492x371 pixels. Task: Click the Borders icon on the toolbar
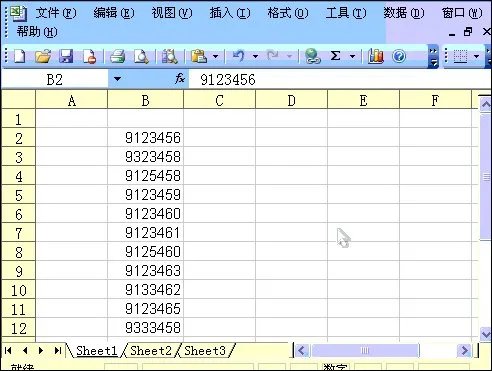[x=461, y=56]
